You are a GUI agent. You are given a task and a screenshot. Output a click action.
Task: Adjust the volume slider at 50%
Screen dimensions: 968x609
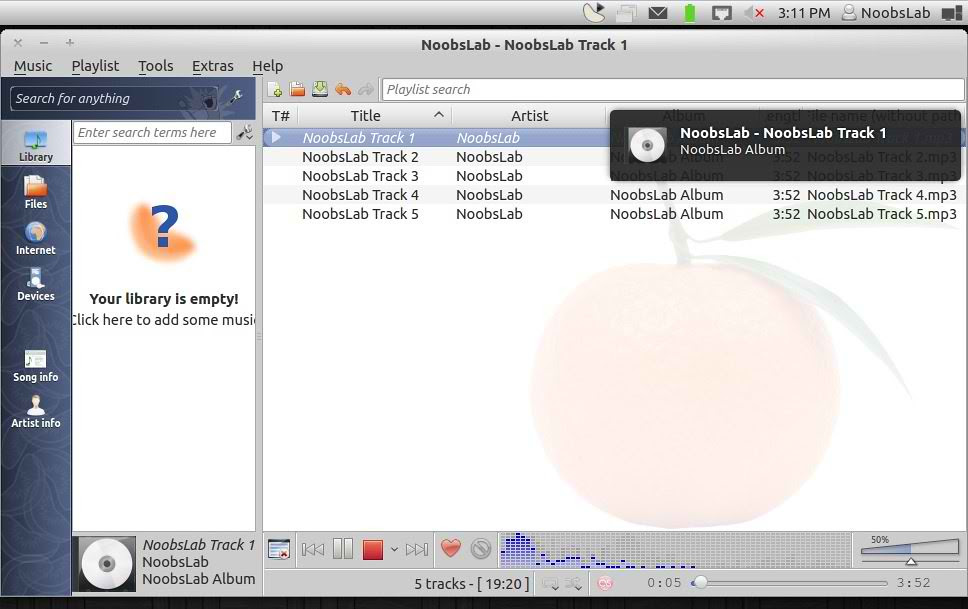pyautogui.click(x=910, y=550)
